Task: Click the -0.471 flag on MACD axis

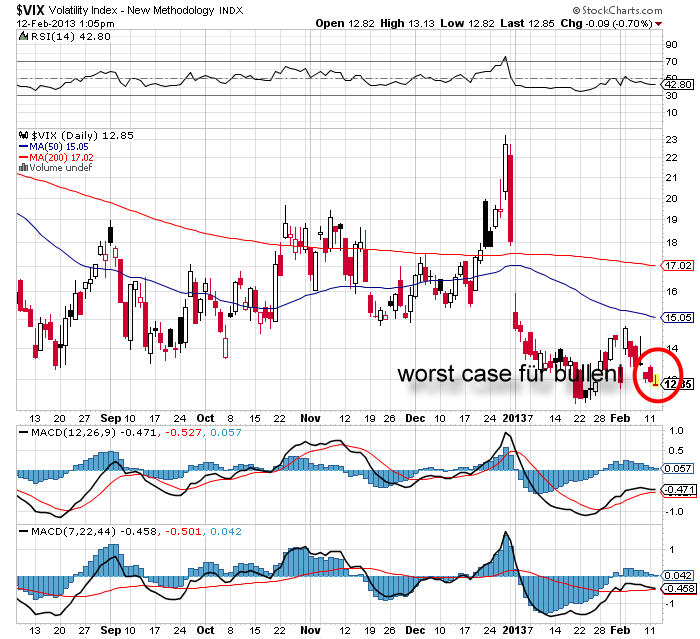Action: coord(678,490)
